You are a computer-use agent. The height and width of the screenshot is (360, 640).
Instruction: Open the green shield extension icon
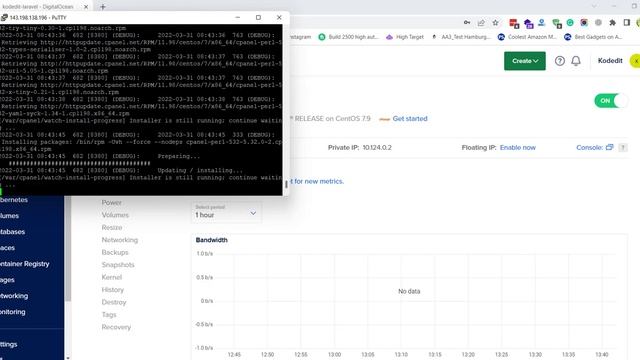tap(556, 23)
